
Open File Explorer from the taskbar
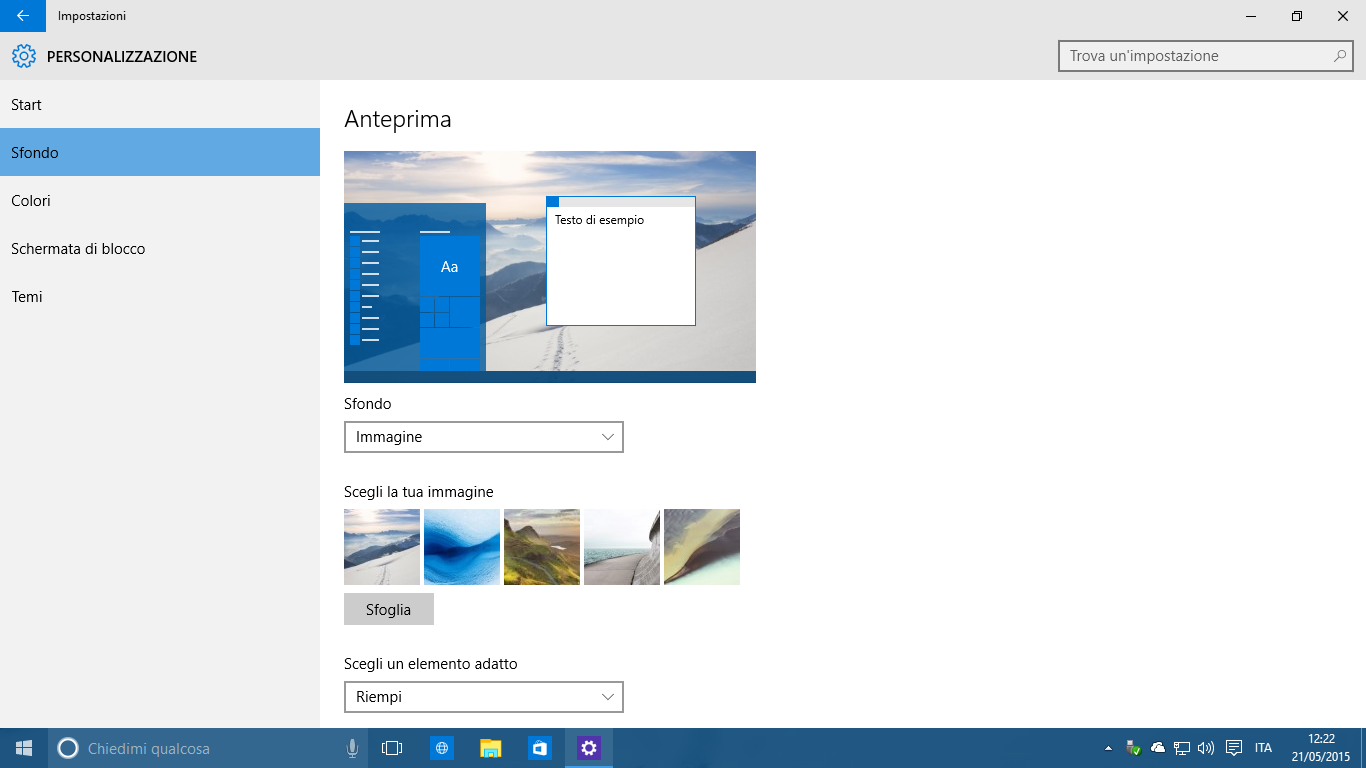[x=490, y=748]
